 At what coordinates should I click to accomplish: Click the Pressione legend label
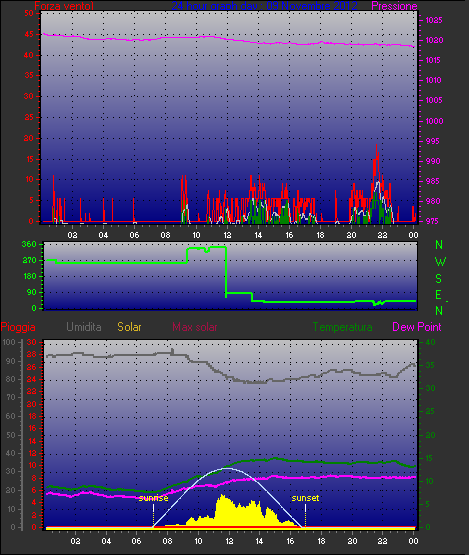[x=394, y=6]
